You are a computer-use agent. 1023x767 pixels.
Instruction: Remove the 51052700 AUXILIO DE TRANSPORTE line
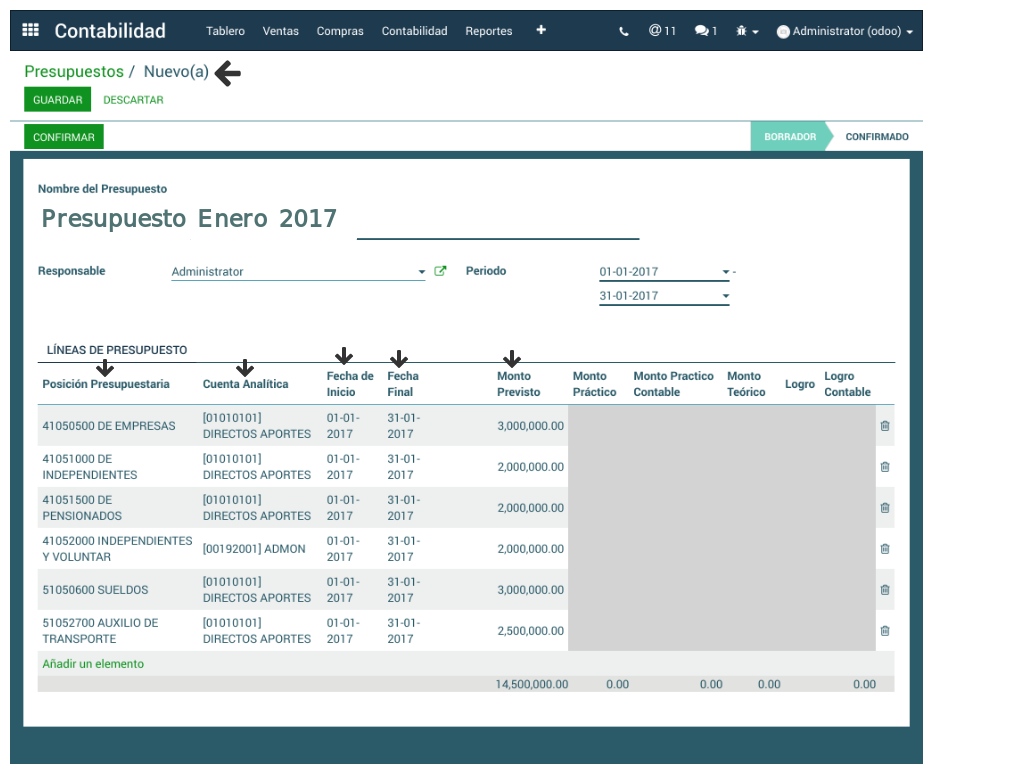885,631
